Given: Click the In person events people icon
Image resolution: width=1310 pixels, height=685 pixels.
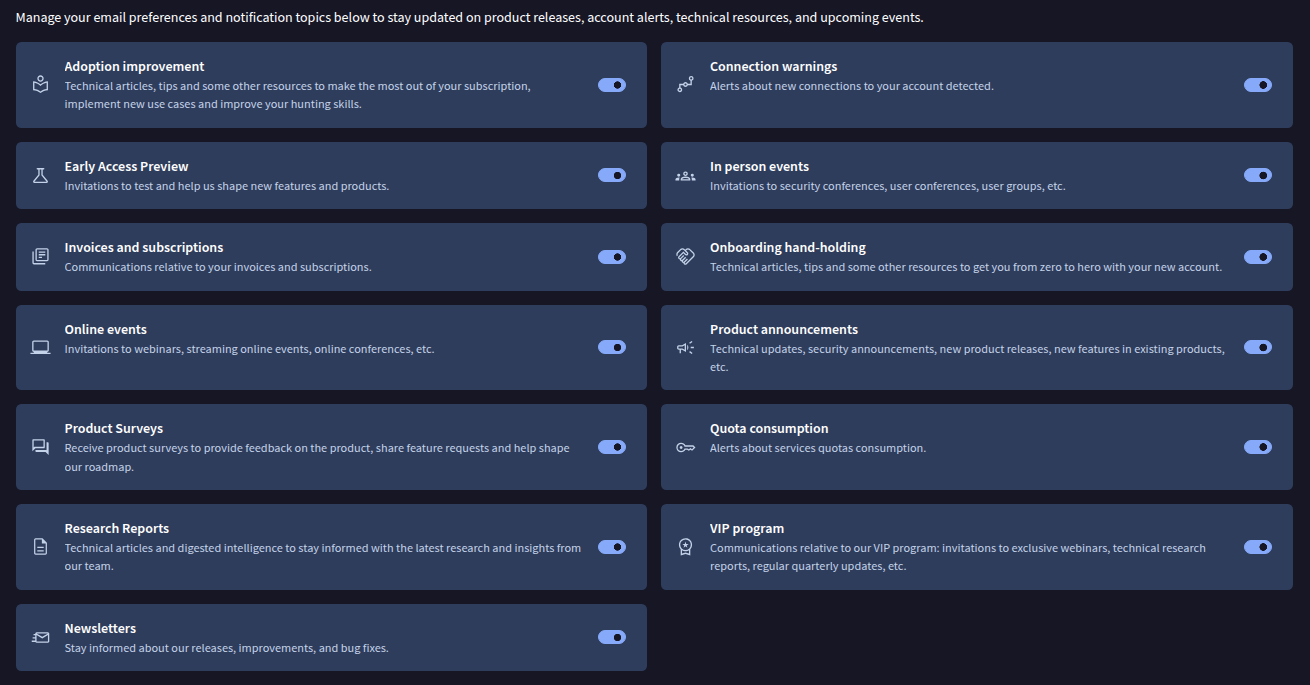Looking at the screenshot, I should 685,176.
